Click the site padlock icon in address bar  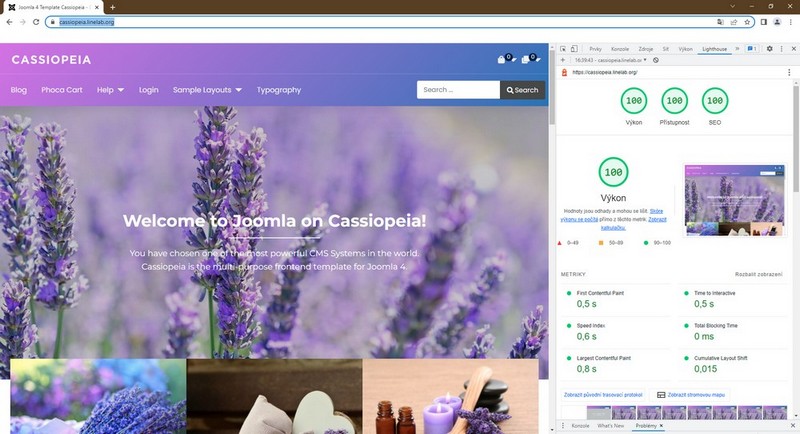53,22
